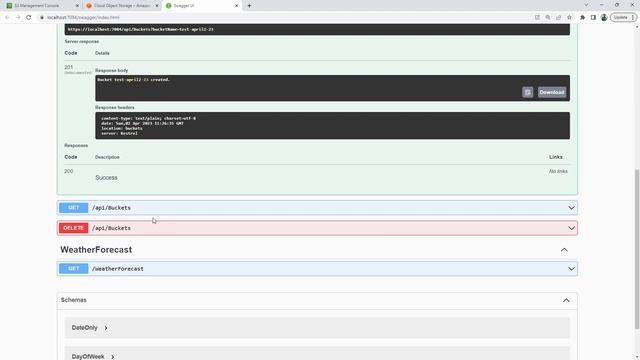
Task: Click the WeatherForecast section heading
Action: click(x=96, y=250)
